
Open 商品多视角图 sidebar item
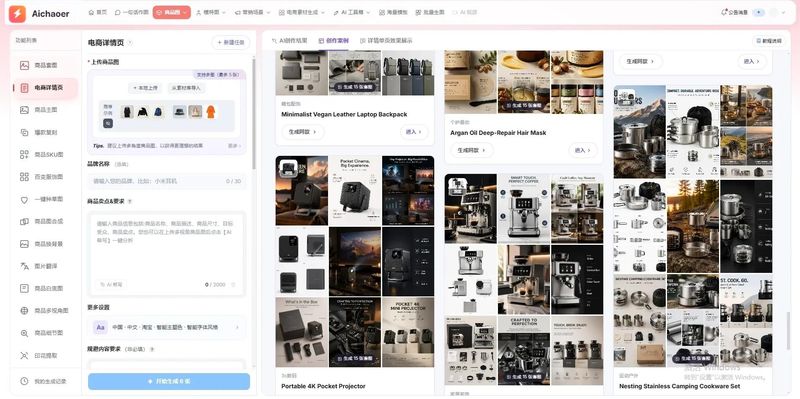(x=45, y=311)
